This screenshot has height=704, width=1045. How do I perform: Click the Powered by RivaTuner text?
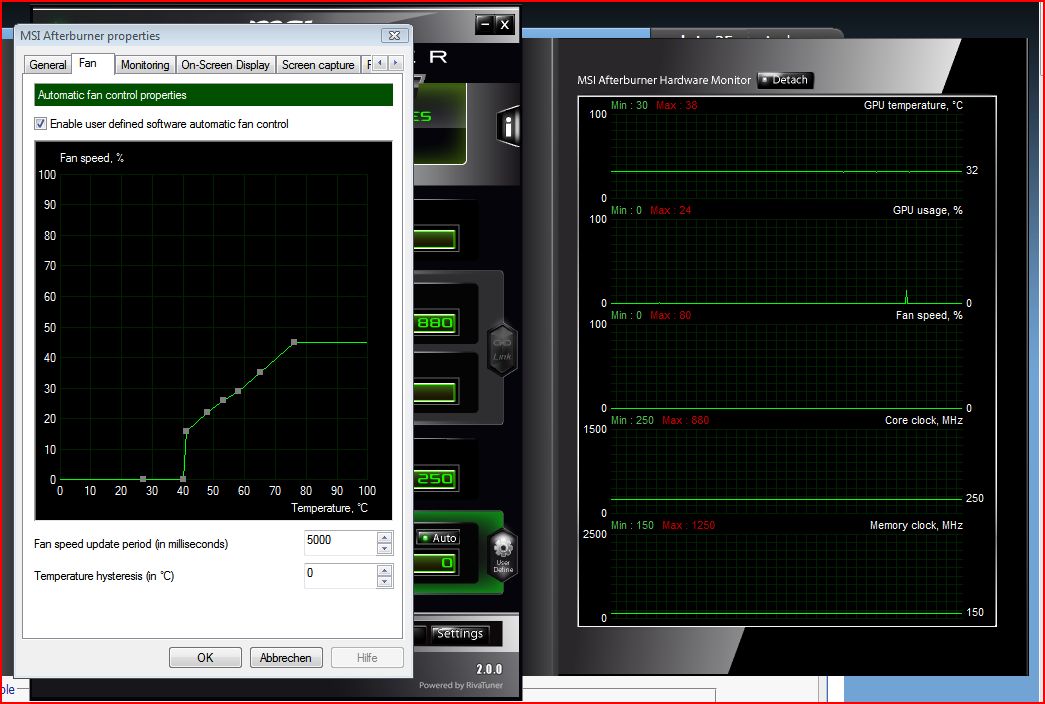click(x=461, y=685)
